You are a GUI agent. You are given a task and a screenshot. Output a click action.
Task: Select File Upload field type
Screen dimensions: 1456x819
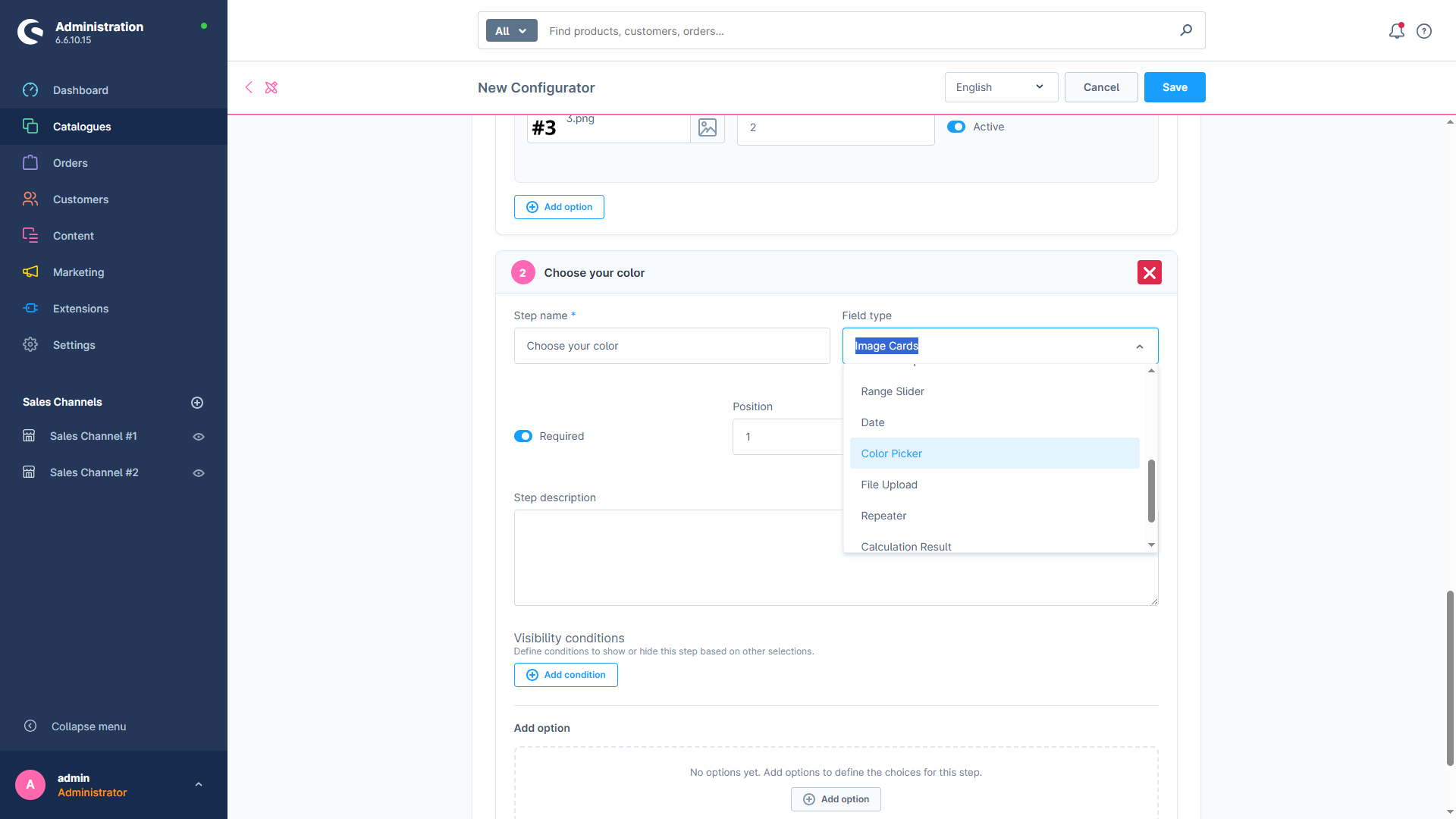coord(994,485)
